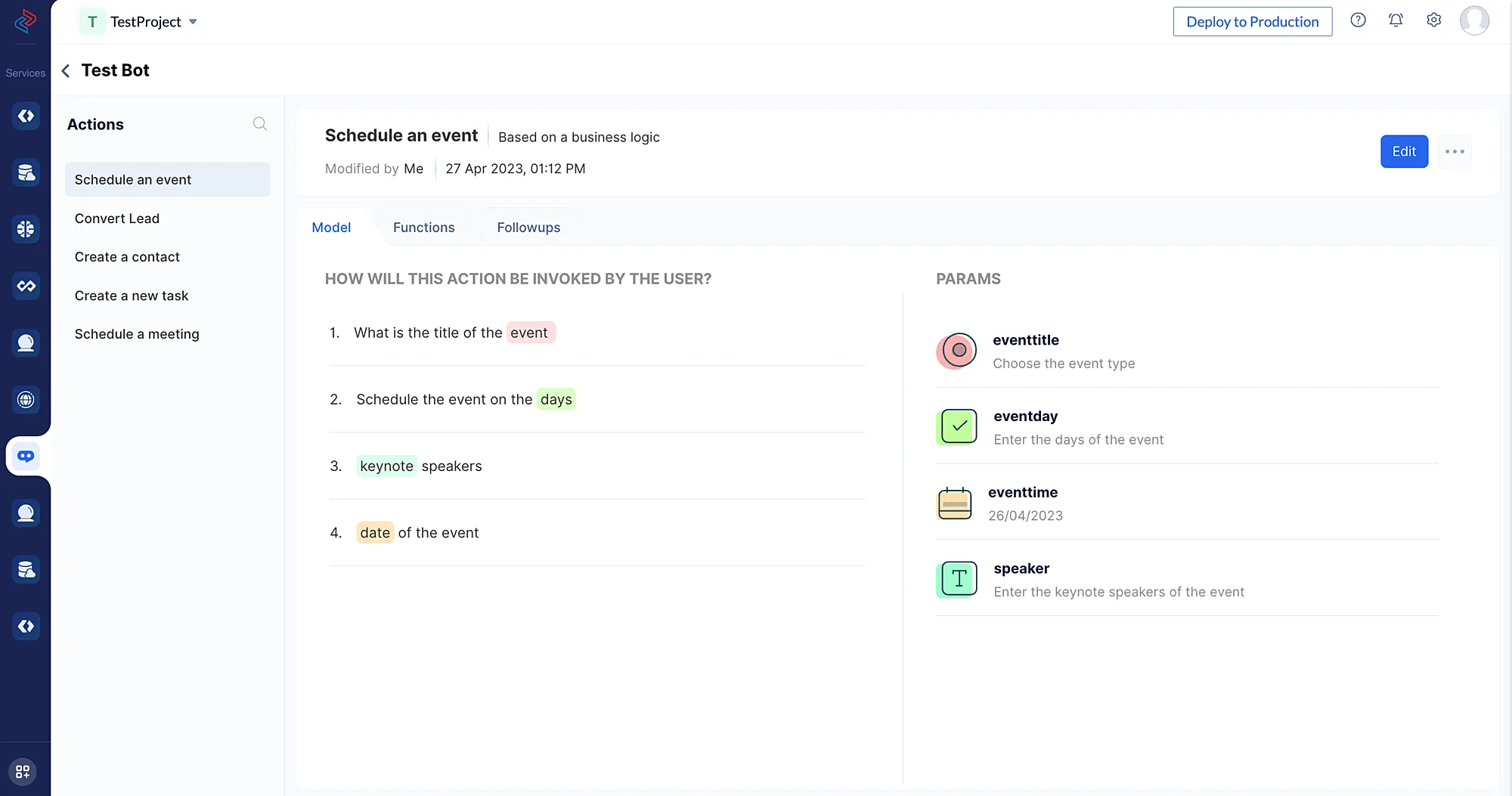Switch to the Followups tab
This screenshot has width=1512, height=796.
[x=528, y=228]
